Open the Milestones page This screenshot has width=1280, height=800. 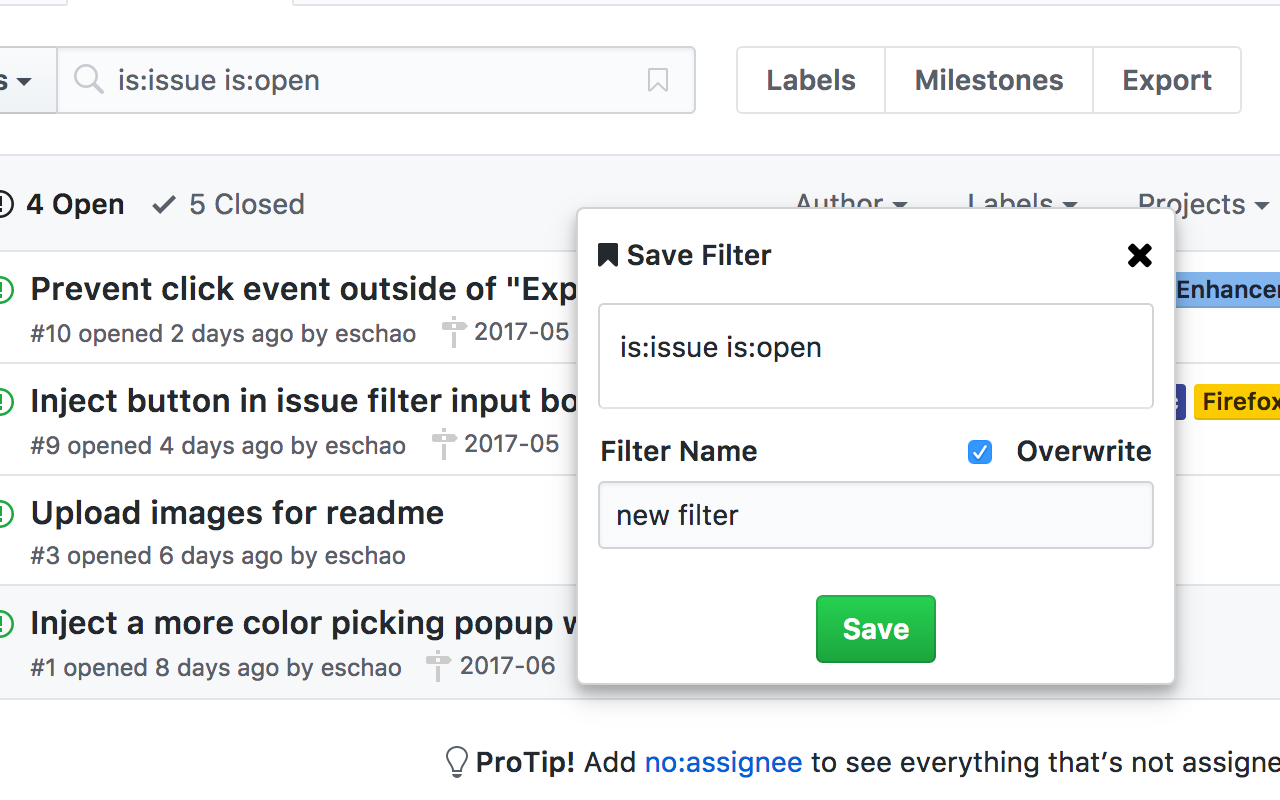(x=989, y=80)
